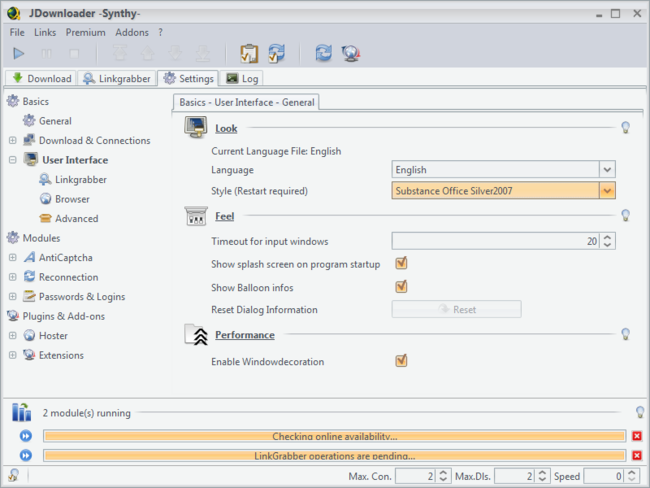This screenshot has width=650, height=488.
Task: Expand the AntiCaptcha tree node
Action: [13, 257]
